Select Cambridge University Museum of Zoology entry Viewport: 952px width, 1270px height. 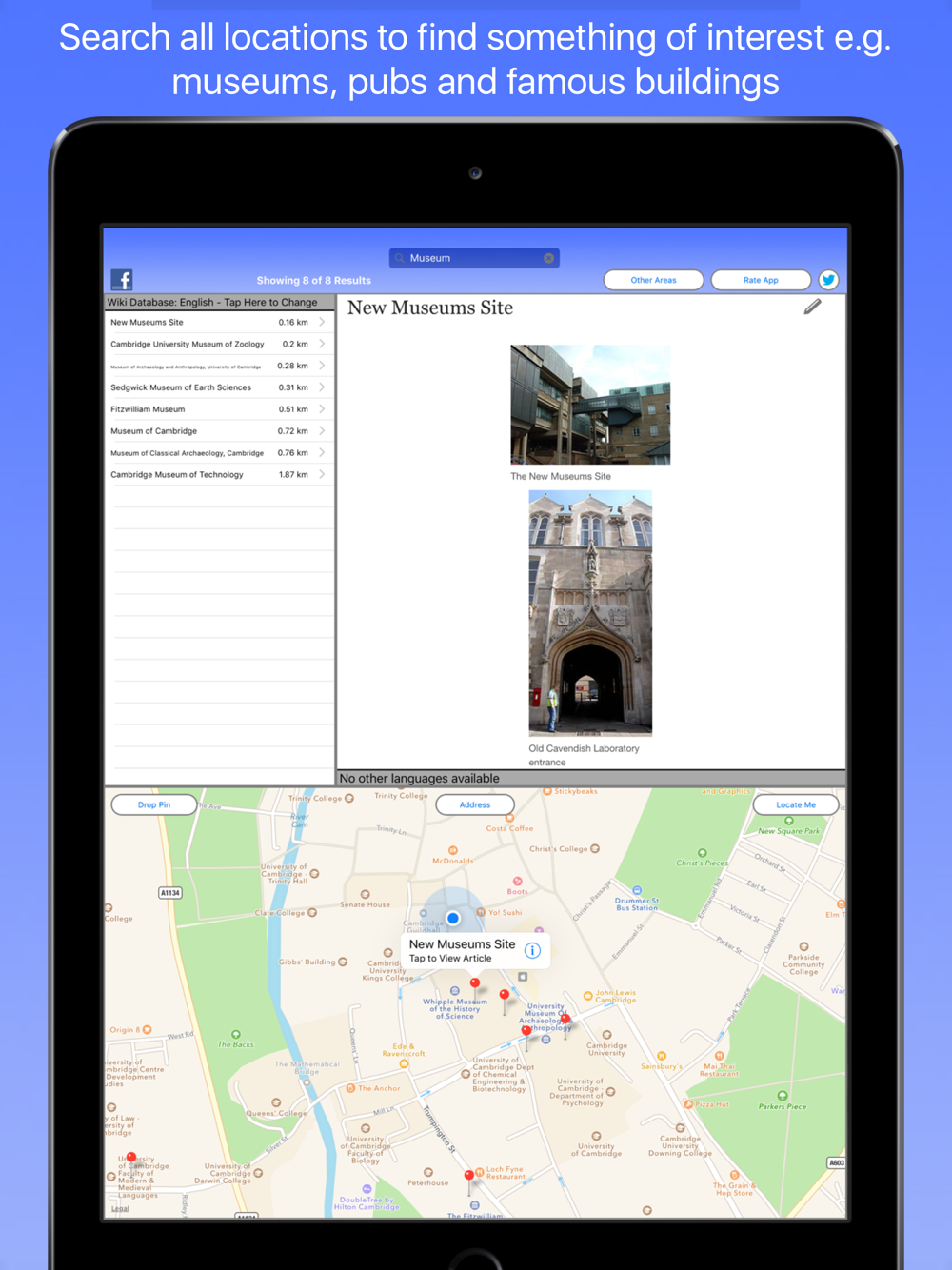point(219,344)
